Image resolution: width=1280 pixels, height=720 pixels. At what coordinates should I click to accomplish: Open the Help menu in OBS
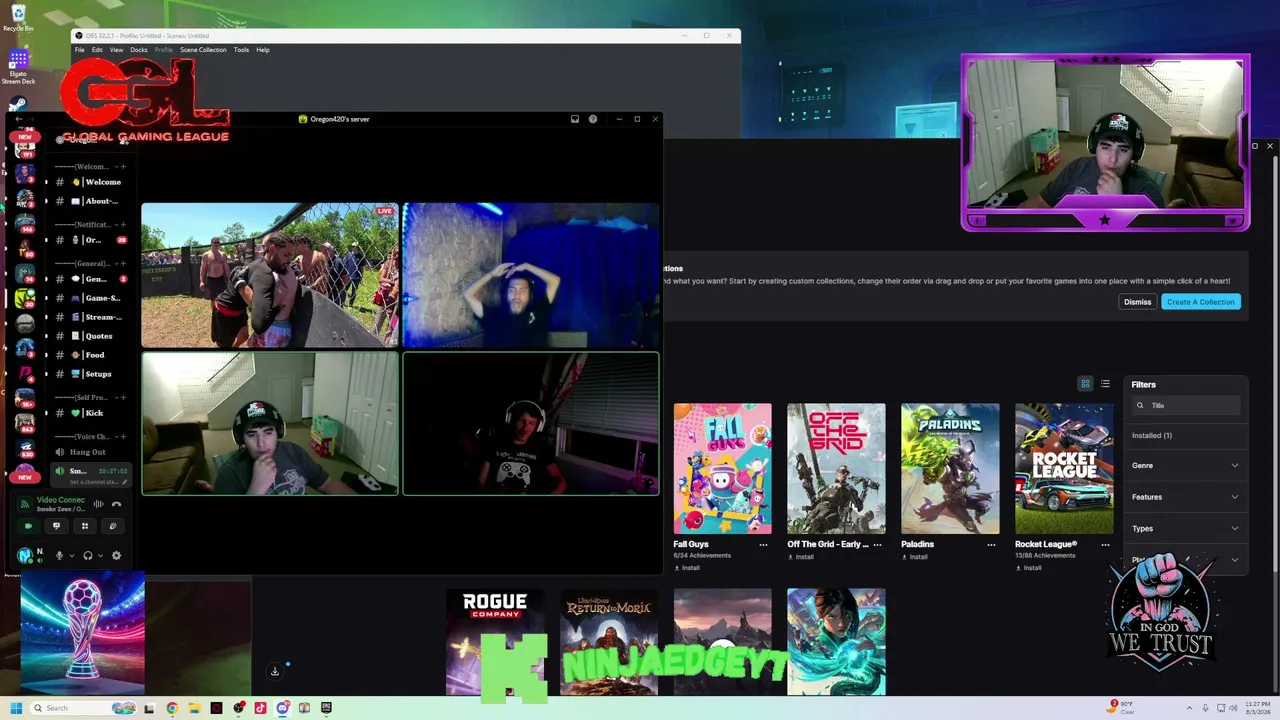pyautogui.click(x=263, y=50)
